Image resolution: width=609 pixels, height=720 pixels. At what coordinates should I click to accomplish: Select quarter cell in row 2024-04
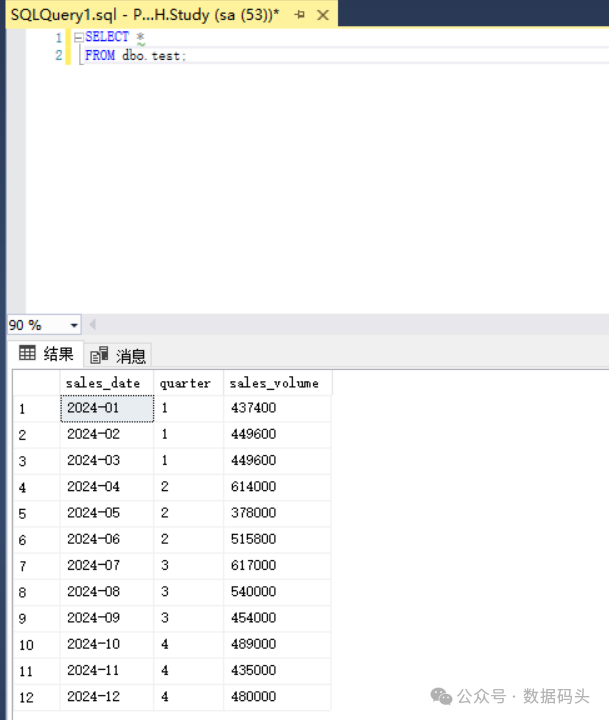[189, 487]
